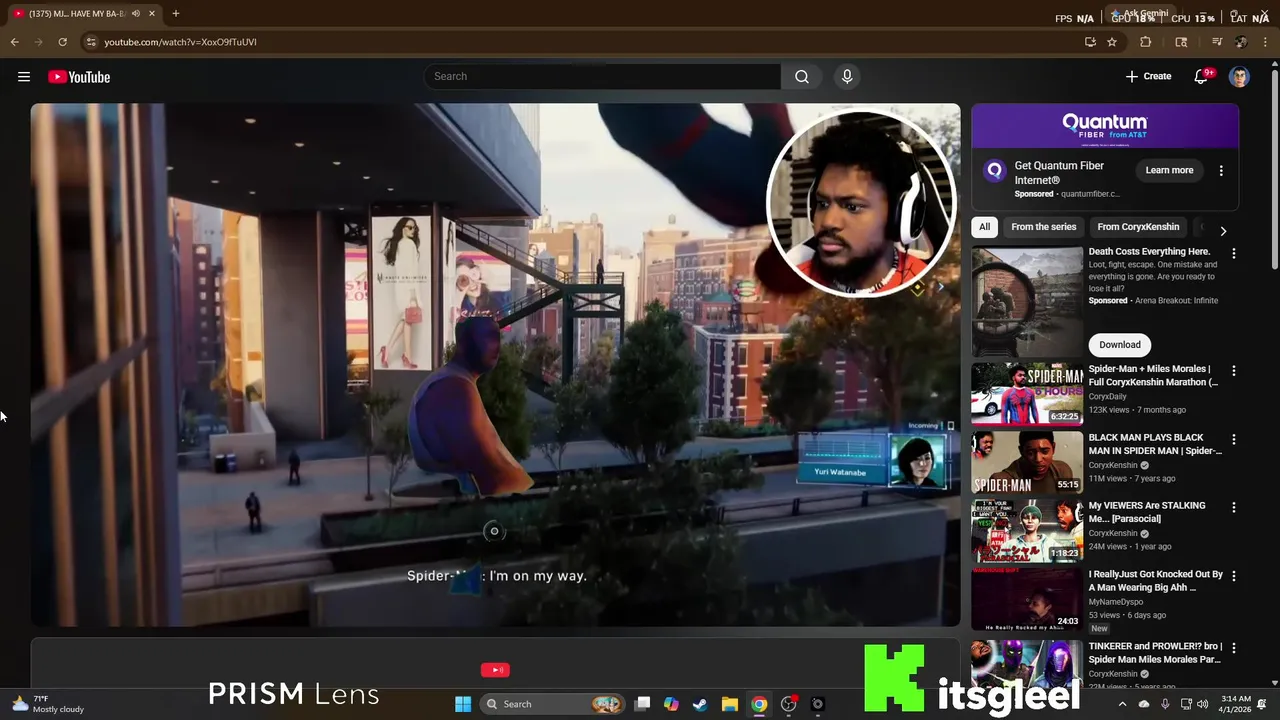Click the 1:18:23 parasocial thumbnail
The image size is (1280, 720).
(1027, 530)
